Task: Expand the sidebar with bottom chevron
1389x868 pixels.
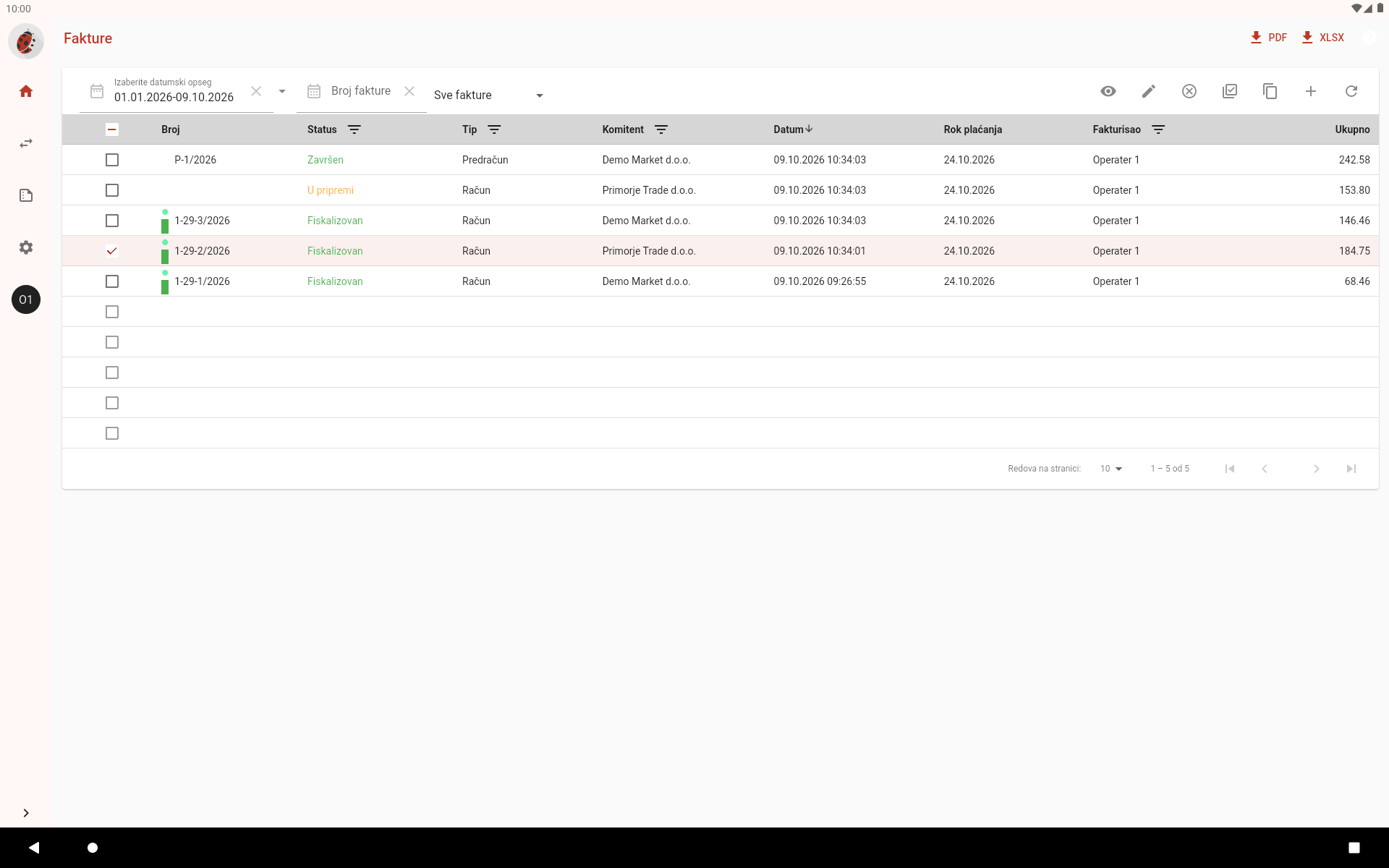Action: (26, 813)
